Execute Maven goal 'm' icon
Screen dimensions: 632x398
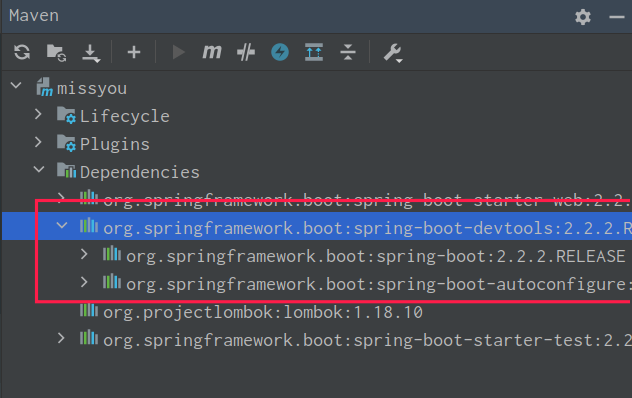[212, 52]
